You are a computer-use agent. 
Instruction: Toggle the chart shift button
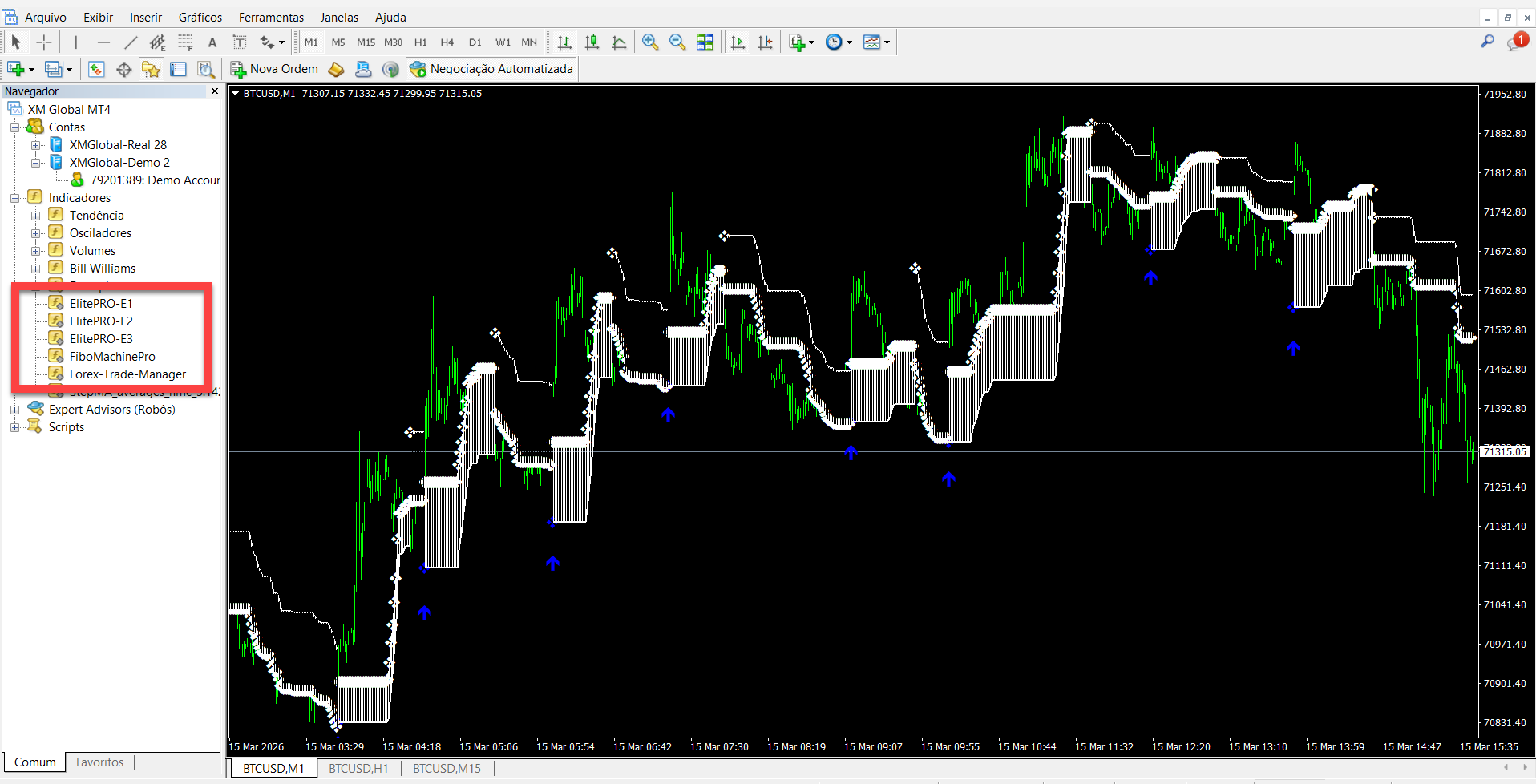tap(766, 42)
